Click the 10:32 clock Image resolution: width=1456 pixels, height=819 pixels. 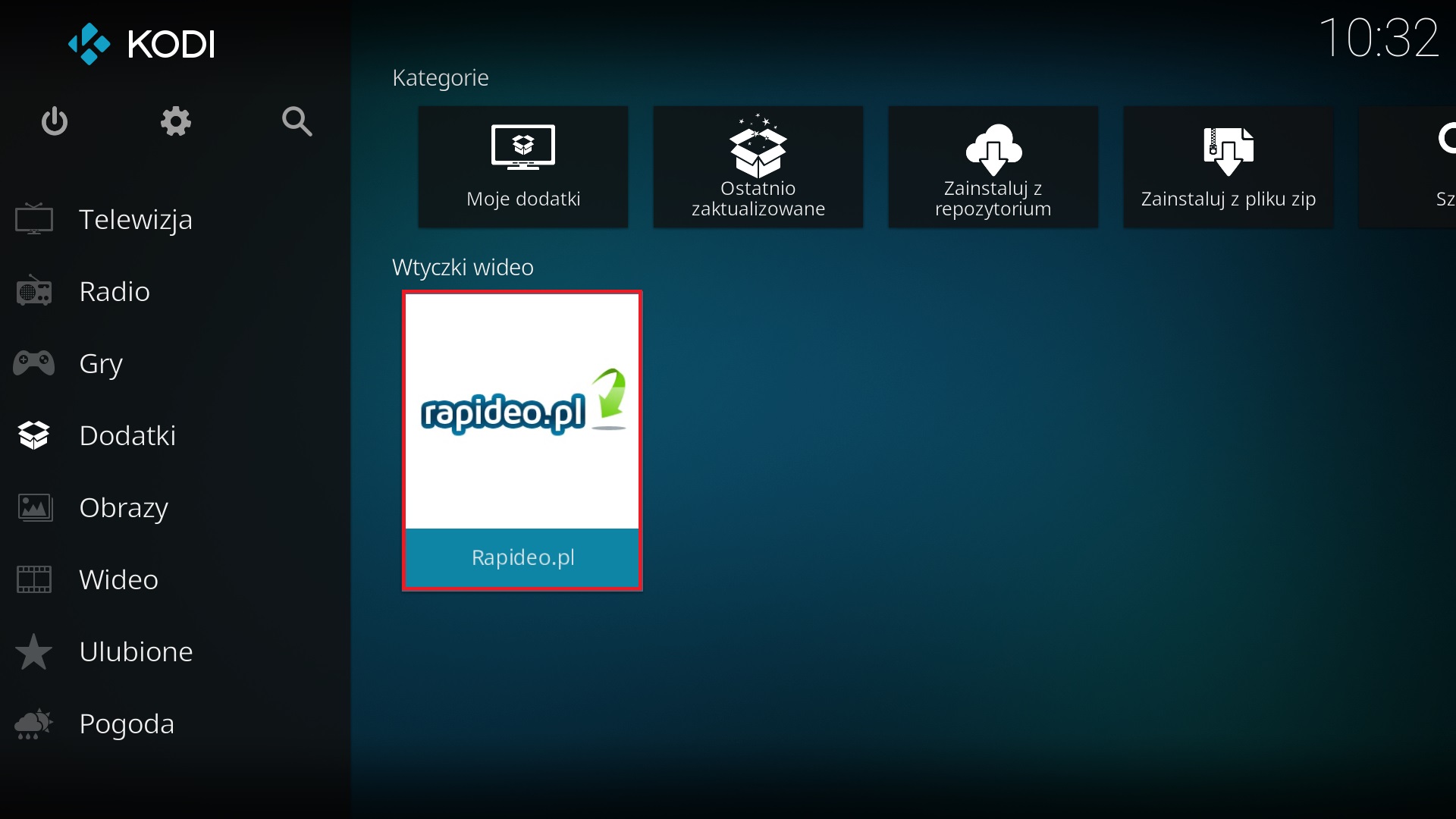[x=1379, y=37]
